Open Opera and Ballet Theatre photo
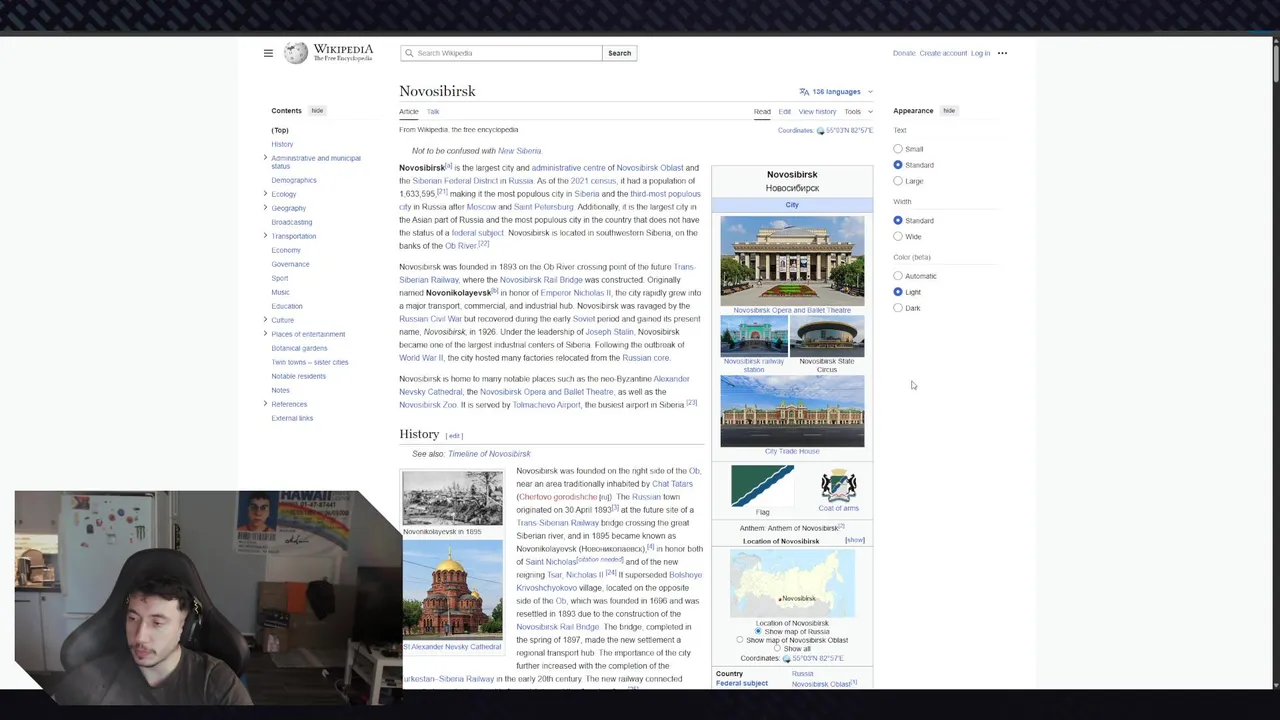The image size is (1280, 720). [792, 260]
